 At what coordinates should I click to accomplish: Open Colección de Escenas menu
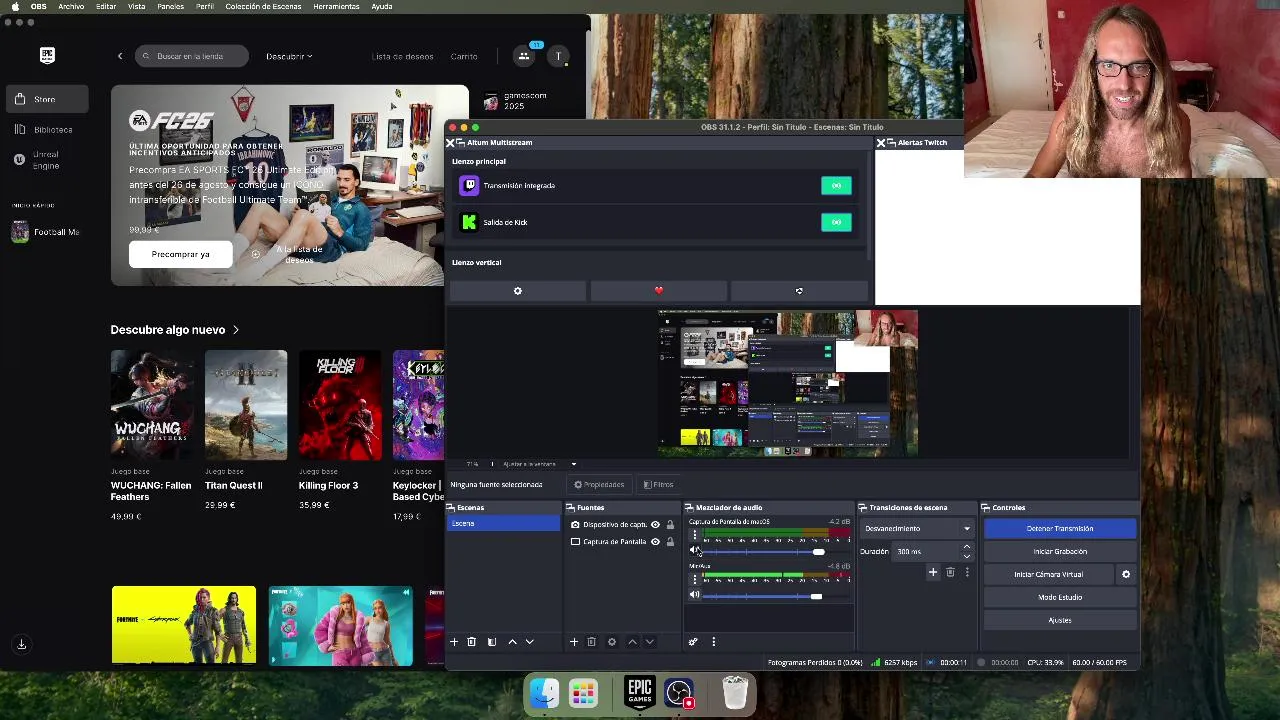tap(263, 6)
